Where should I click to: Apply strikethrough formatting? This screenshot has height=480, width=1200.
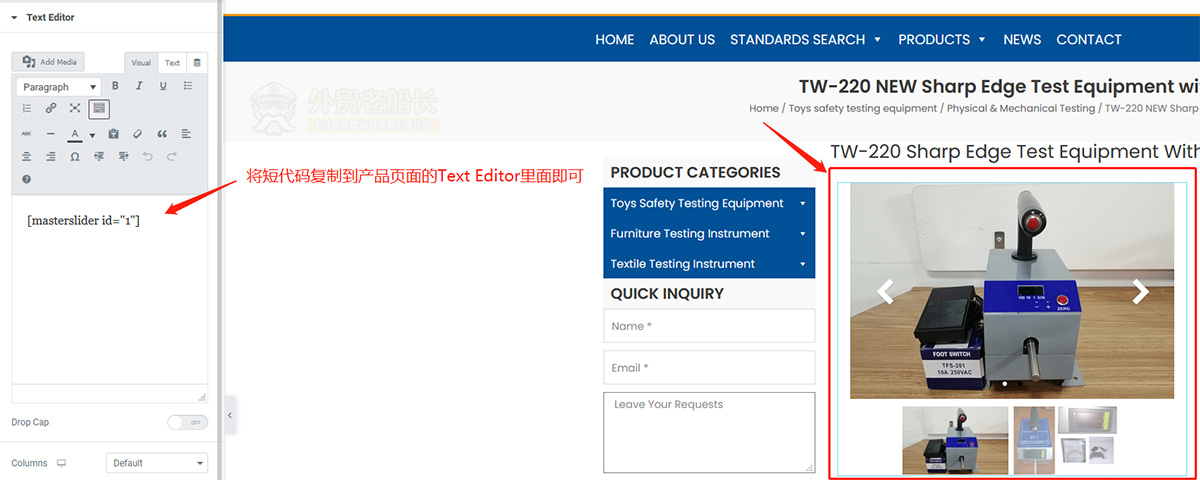[26, 134]
